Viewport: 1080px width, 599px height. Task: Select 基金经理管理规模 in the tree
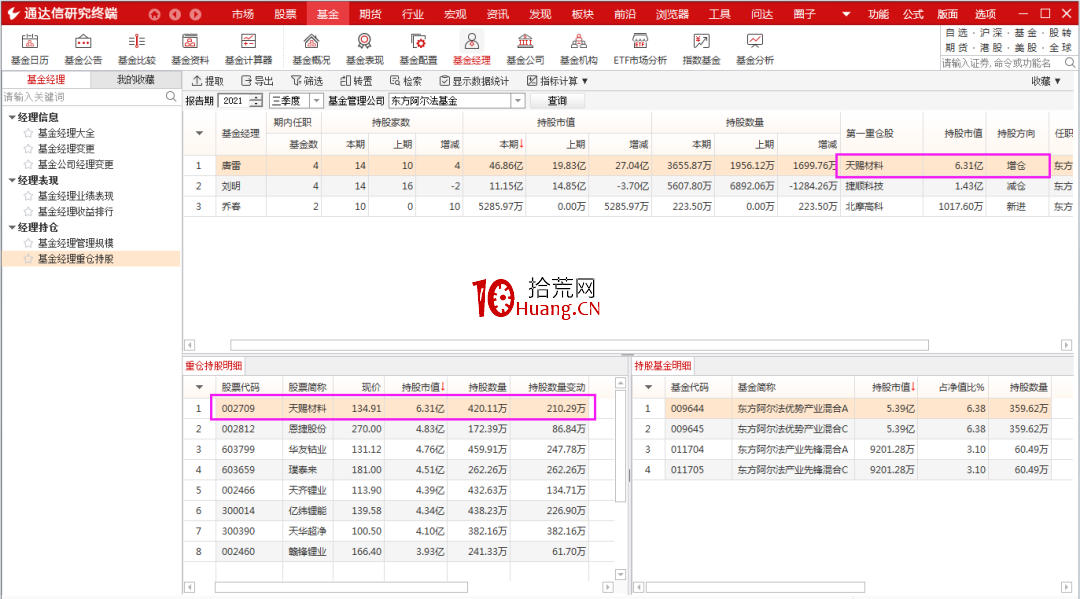(75, 243)
